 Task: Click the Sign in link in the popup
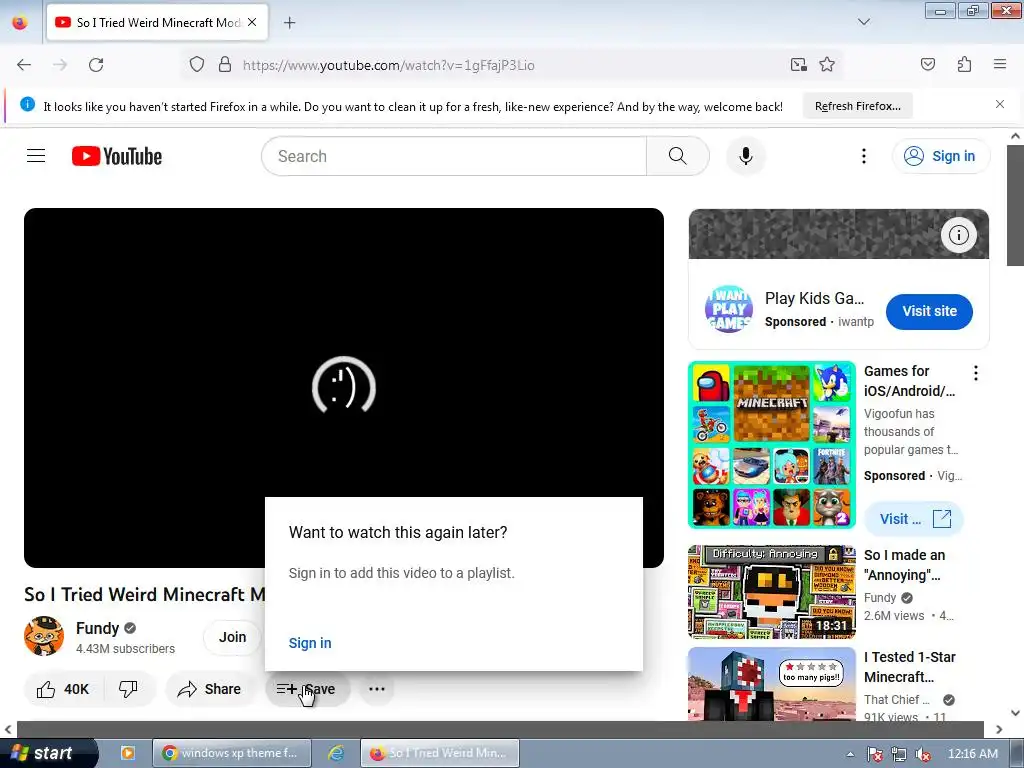(x=310, y=643)
